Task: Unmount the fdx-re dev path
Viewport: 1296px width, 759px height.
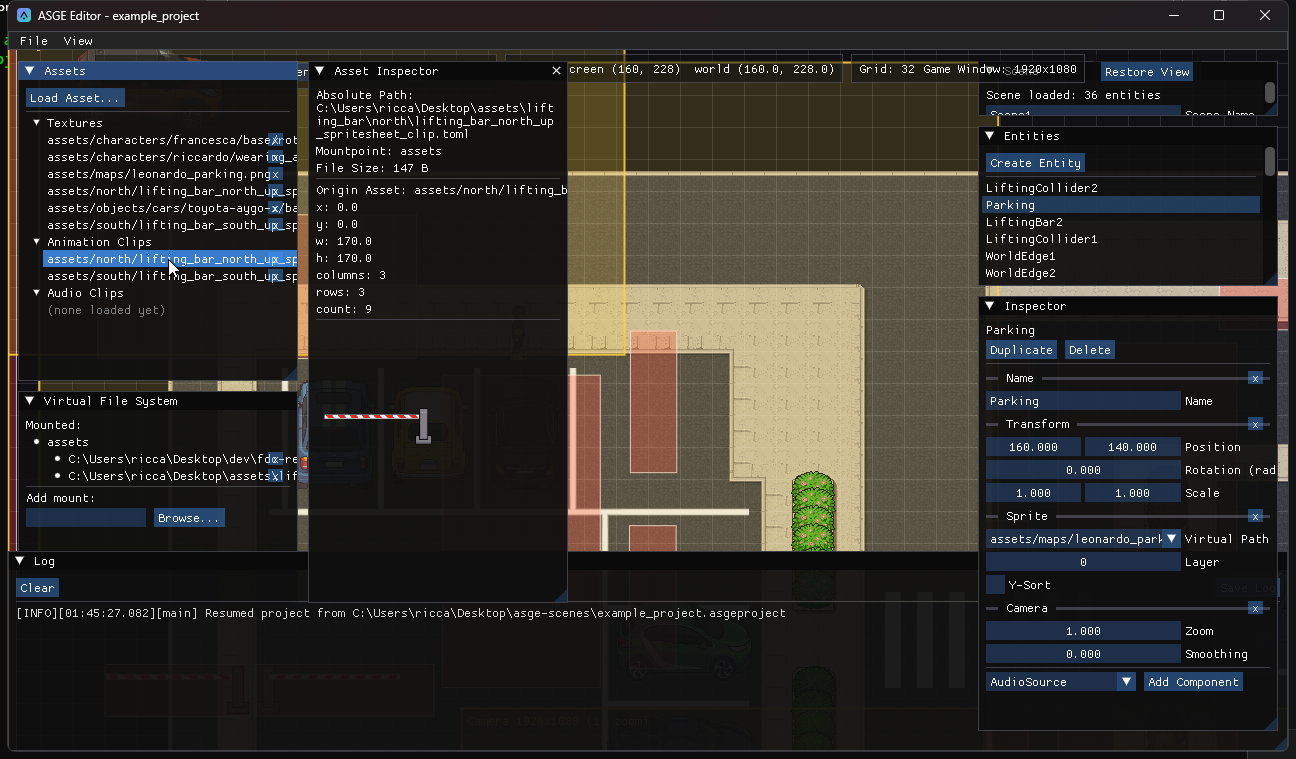Action: tap(275, 459)
